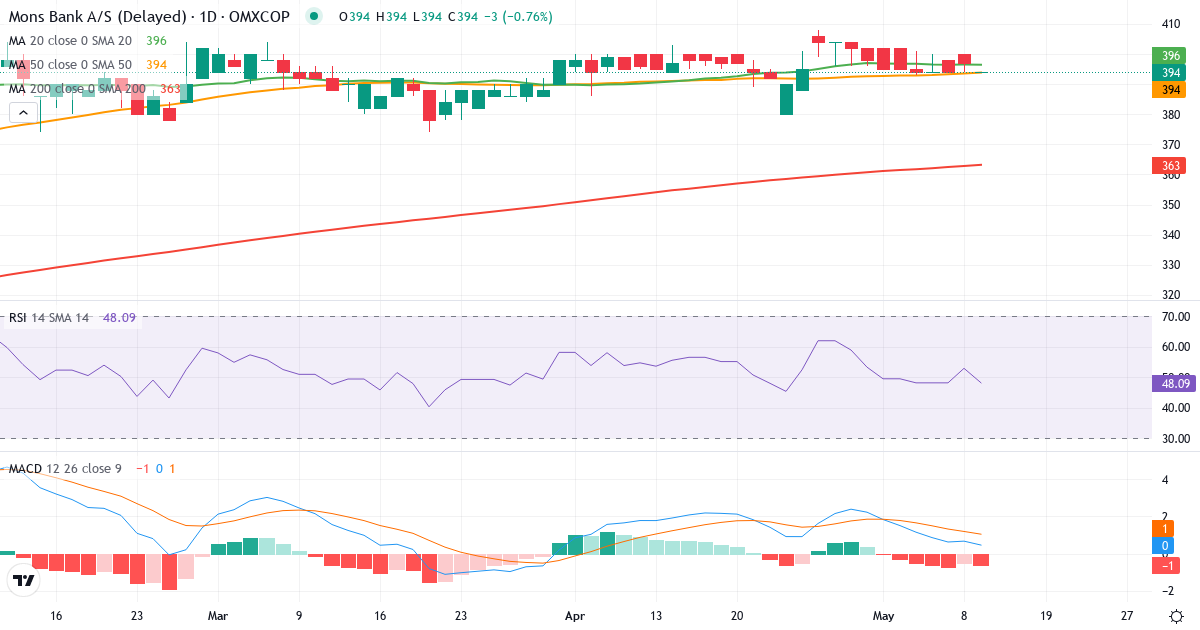Click the -2 MACD scale label
The width and height of the screenshot is (1200, 630).
(x=1167, y=590)
